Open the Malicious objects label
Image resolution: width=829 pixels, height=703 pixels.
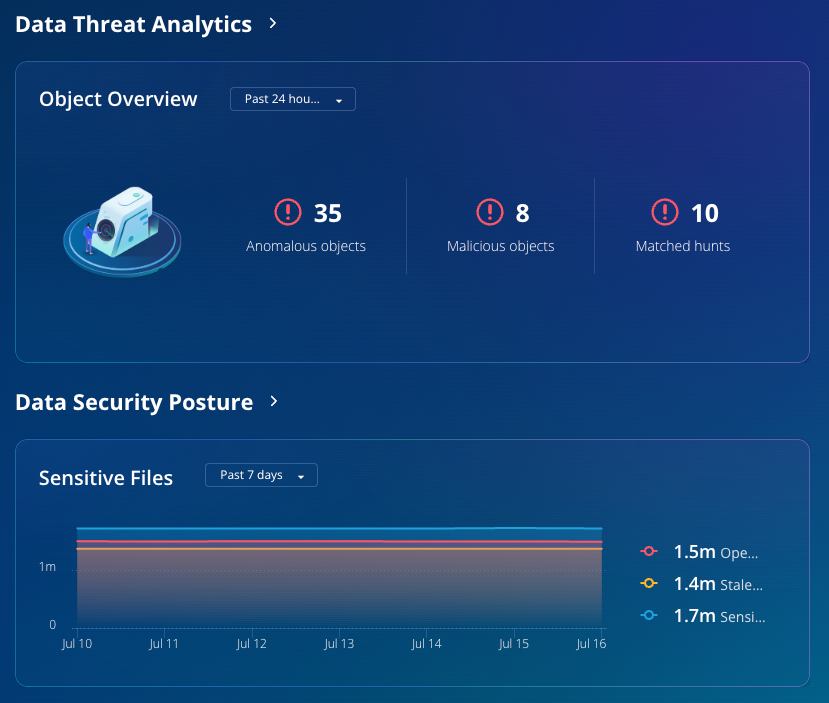(501, 246)
